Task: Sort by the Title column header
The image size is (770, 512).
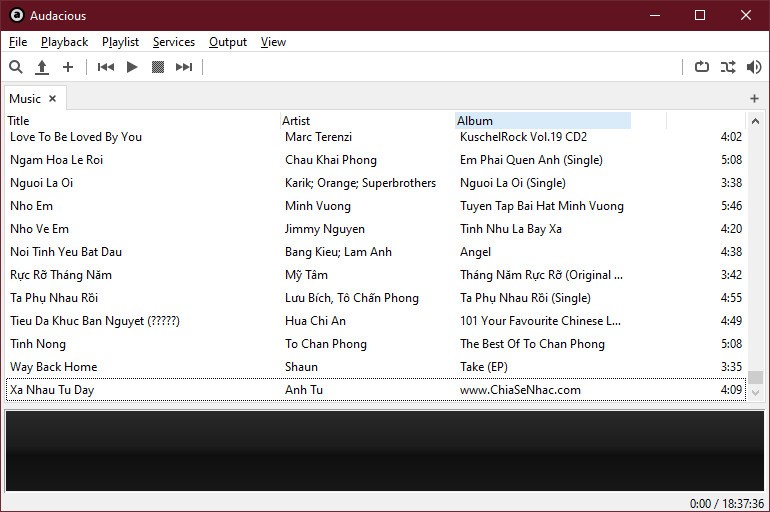Action: click(x=142, y=121)
